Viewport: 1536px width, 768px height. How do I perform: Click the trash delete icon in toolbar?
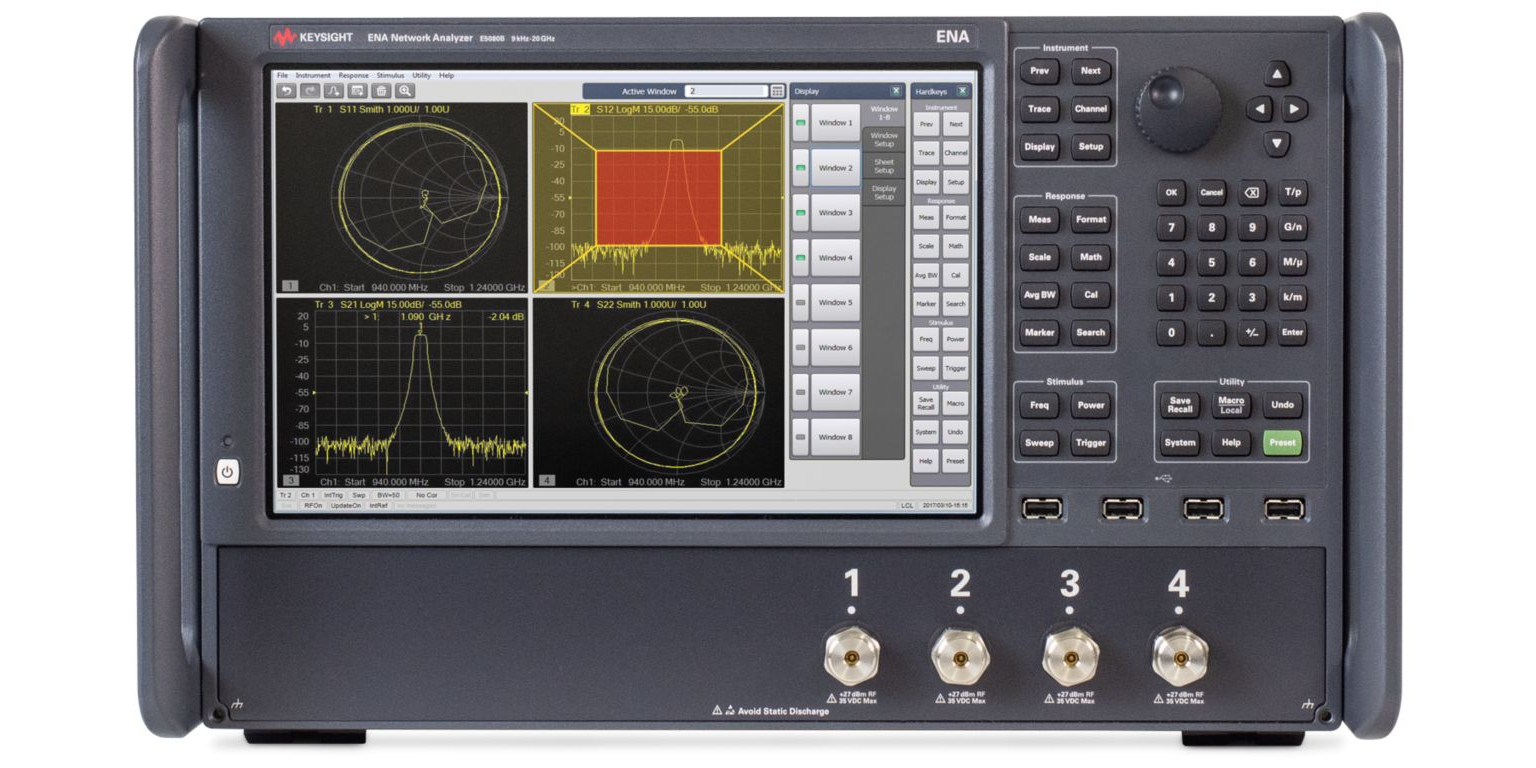click(381, 91)
